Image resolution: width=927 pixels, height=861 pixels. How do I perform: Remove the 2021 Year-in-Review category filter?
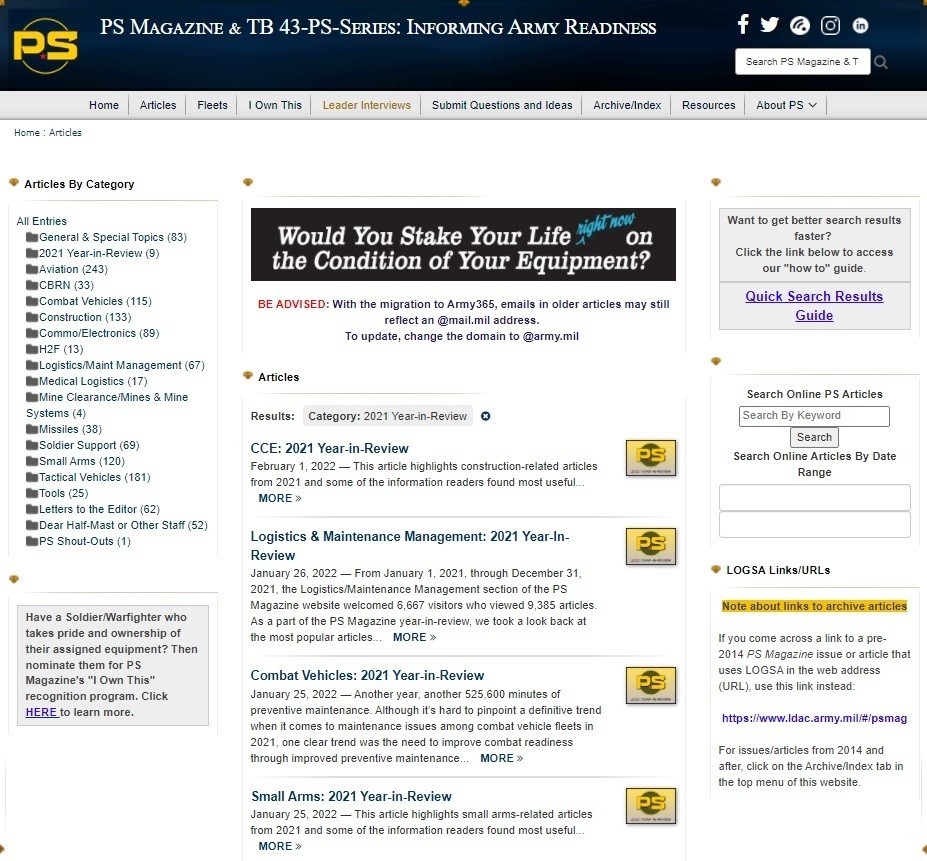[x=485, y=416]
